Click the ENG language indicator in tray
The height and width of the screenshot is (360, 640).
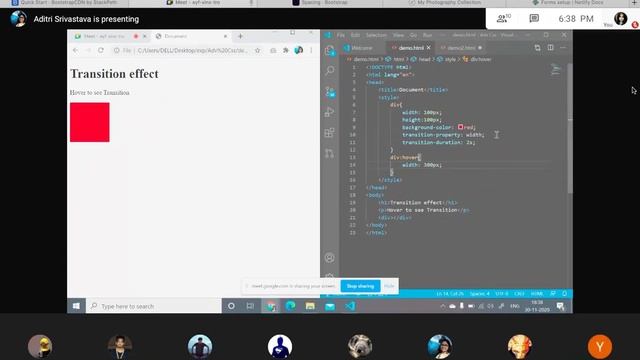(515, 306)
